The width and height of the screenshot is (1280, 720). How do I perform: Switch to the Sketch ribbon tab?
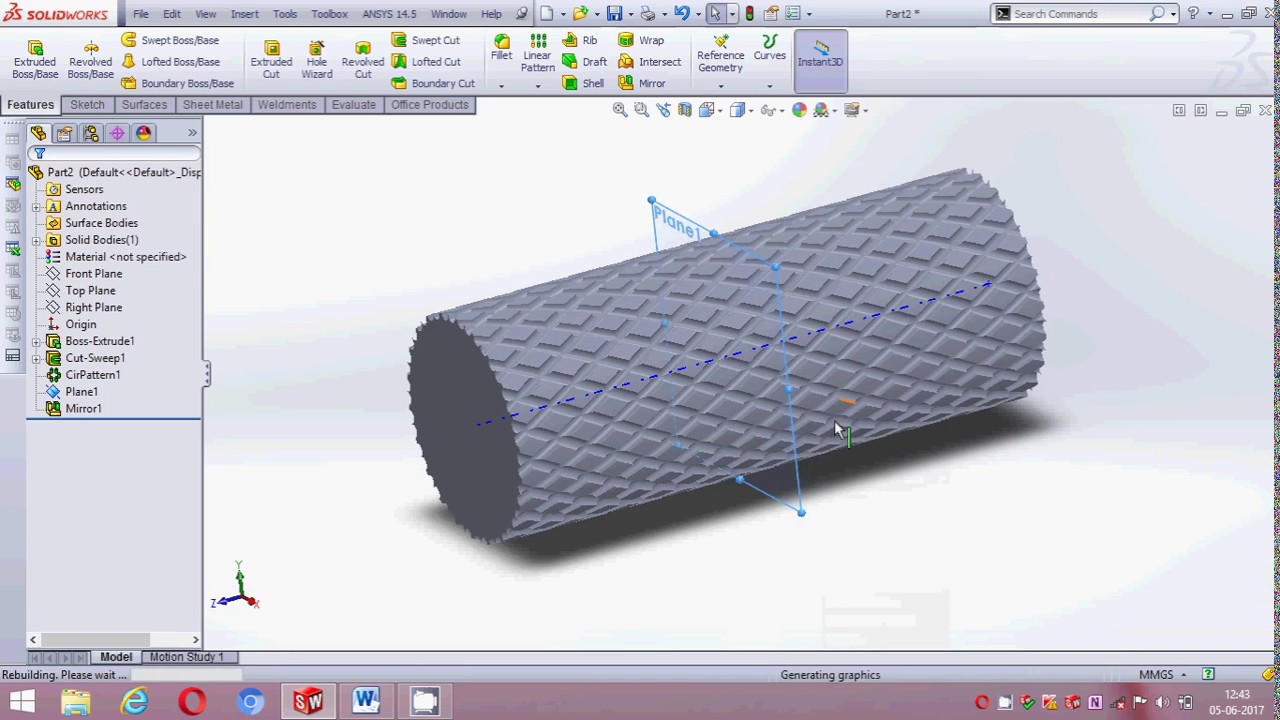[x=87, y=105]
